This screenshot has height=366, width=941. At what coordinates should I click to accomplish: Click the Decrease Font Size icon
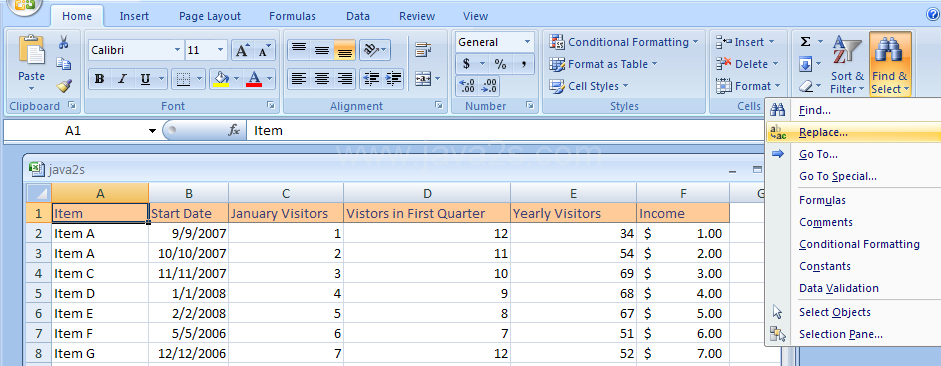263,50
